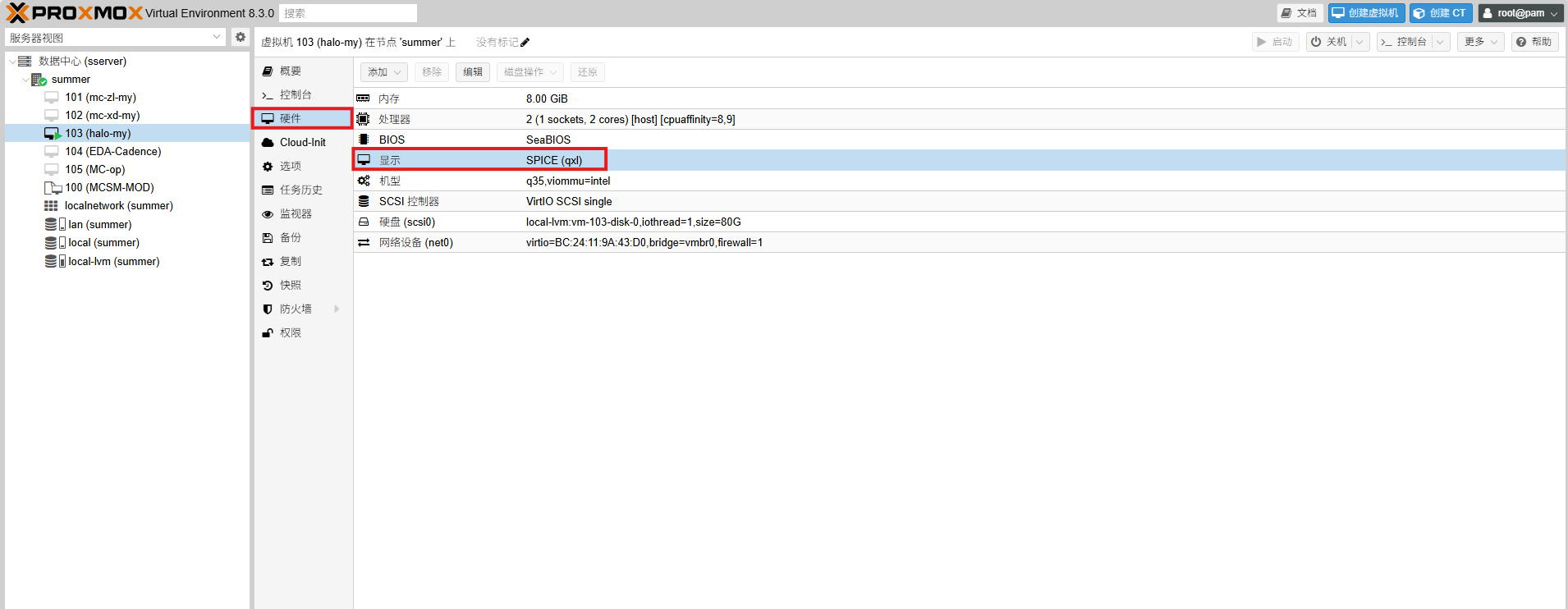Open the 备份 backup section
1568x609 pixels.
click(291, 238)
